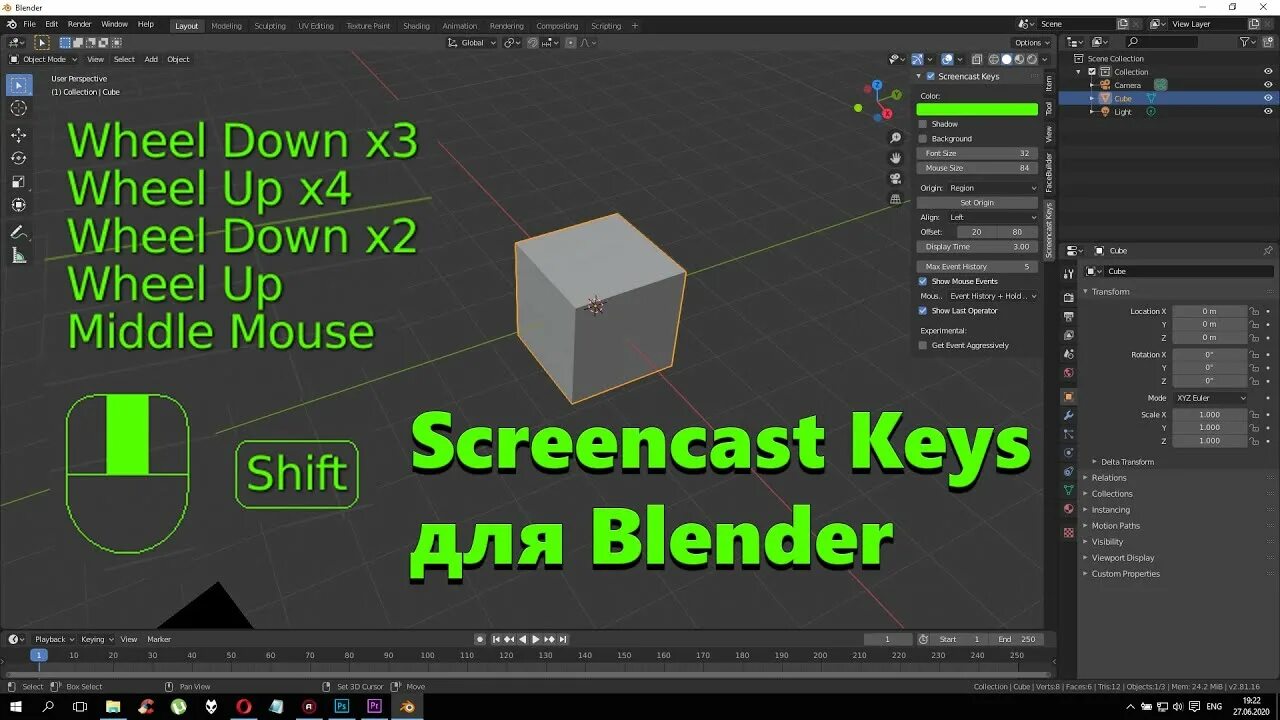Screen dimensions: 1280x720
Task: Pin the Properties editor context
Action: pyautogui.click(x=1267, y=250)
